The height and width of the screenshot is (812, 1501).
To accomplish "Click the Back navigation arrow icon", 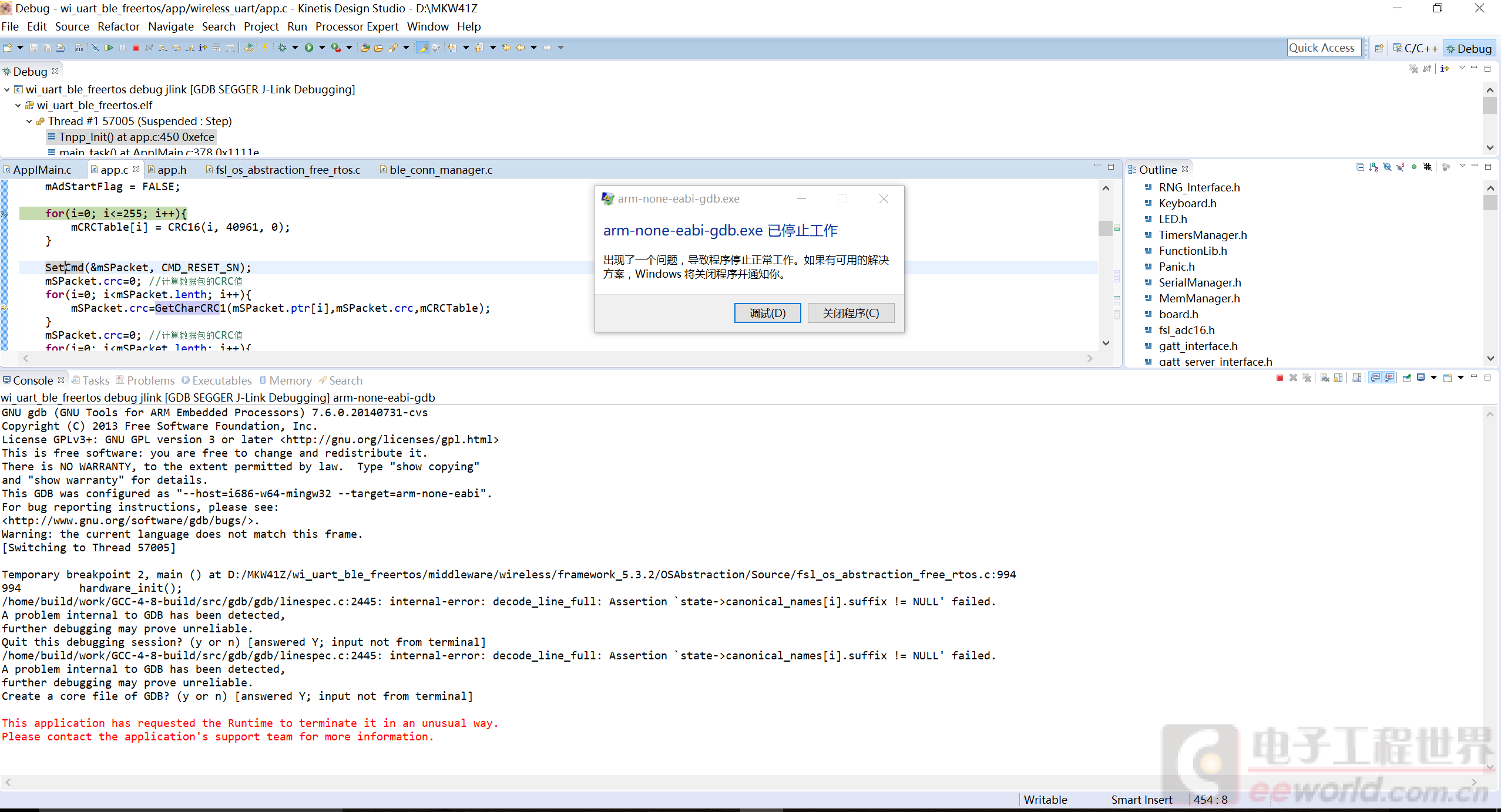I will pos(521,48).
